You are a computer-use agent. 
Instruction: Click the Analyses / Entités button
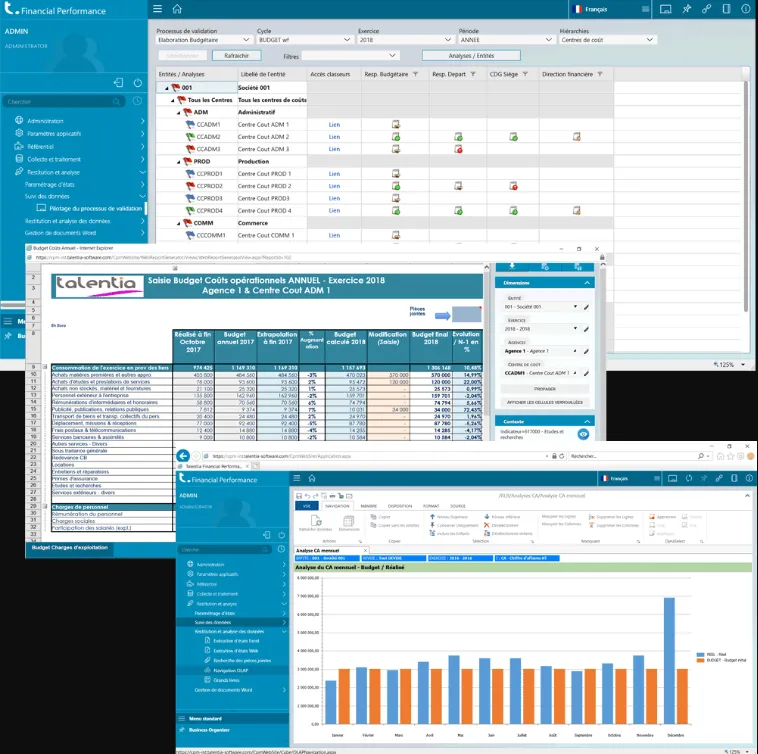pos(471,56)
